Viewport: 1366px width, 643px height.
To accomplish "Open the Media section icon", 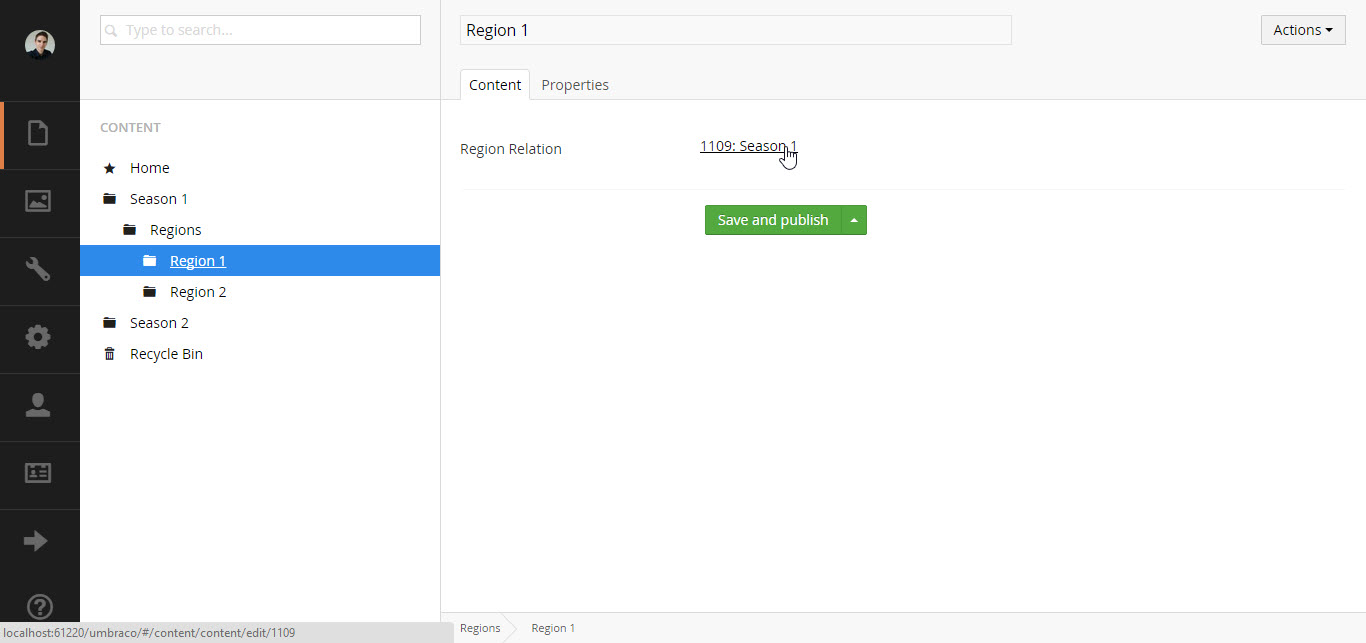I will coord(39,201).
